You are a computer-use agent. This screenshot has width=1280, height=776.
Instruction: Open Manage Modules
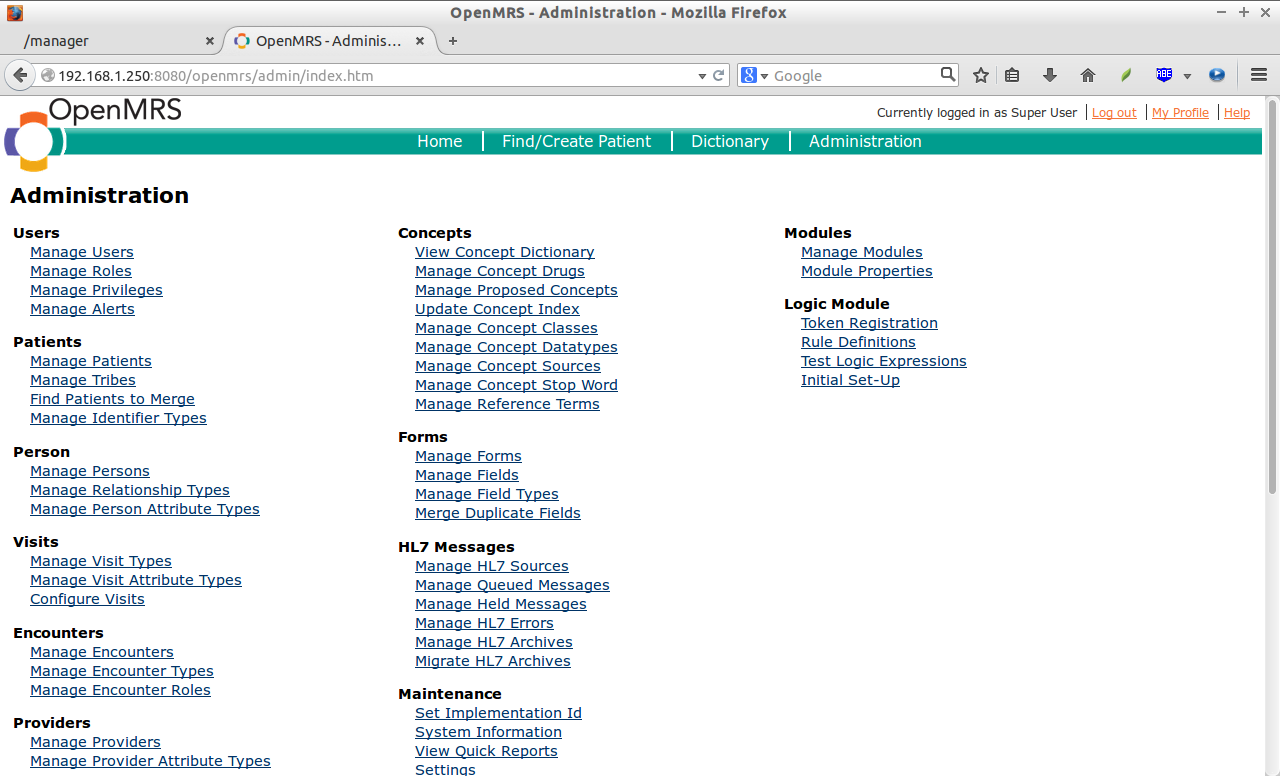(x=862, y=252)
